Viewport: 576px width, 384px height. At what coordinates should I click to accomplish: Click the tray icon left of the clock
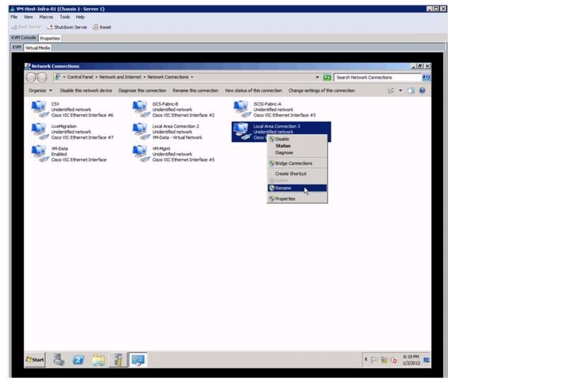click(x=393, y=360)
